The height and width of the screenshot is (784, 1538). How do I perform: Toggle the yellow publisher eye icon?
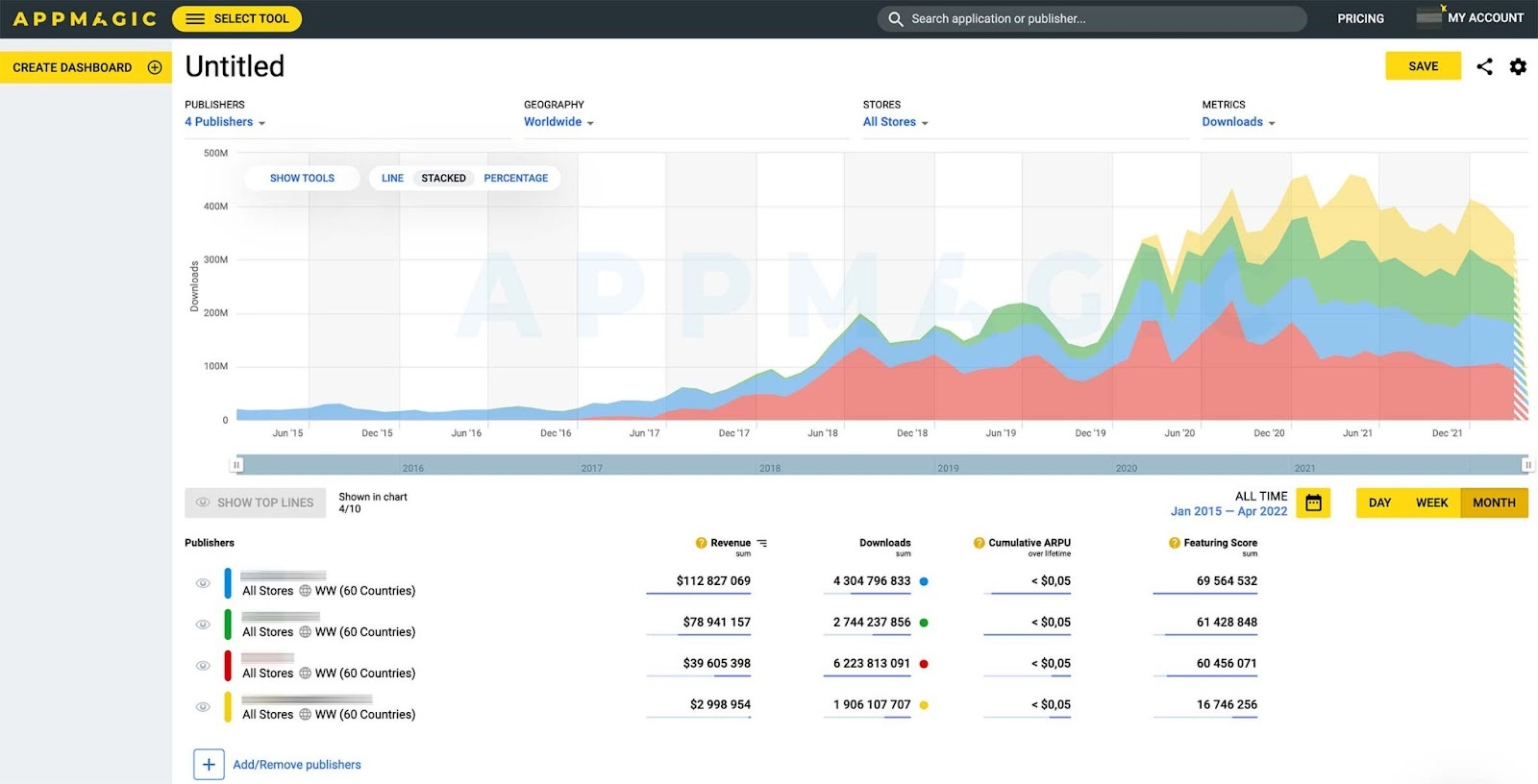pos(203,707)
